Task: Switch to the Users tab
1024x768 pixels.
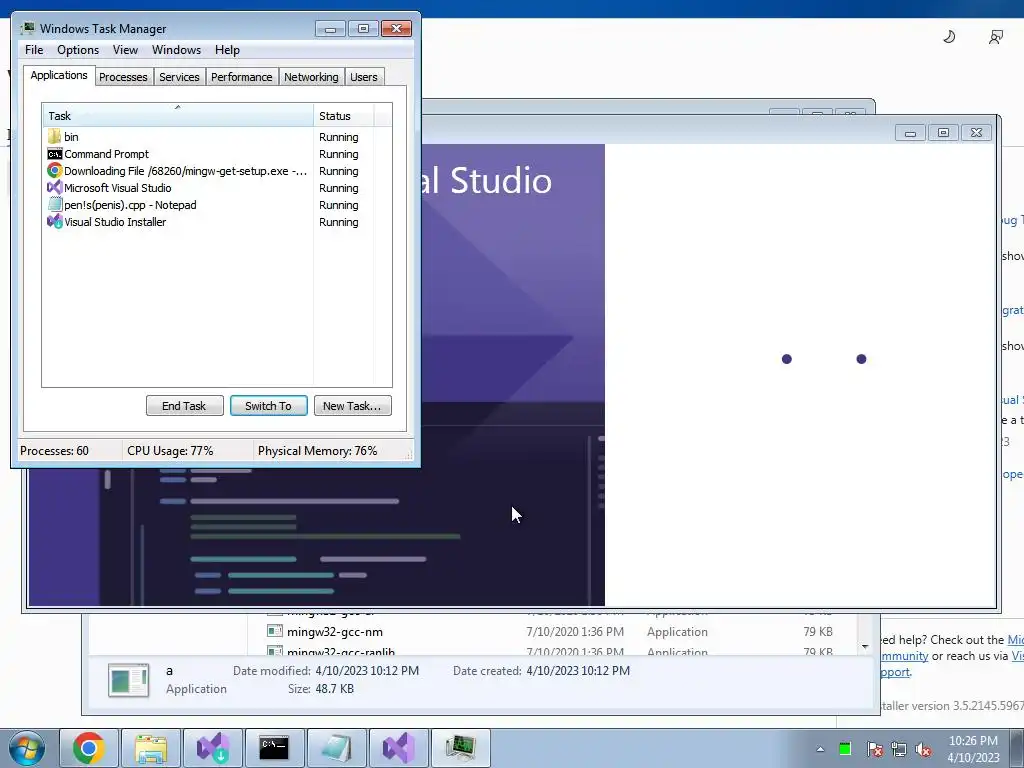Action: tap(363, 77)
